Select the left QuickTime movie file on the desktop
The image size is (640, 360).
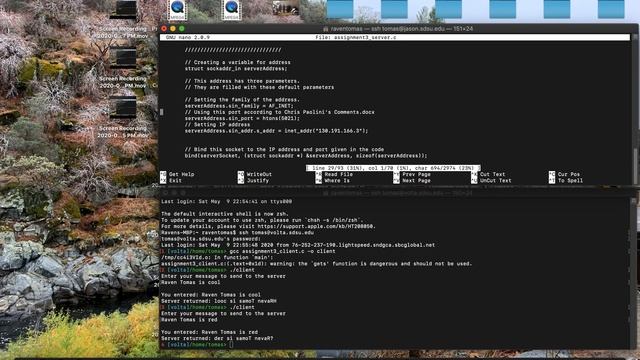point(178,10)
